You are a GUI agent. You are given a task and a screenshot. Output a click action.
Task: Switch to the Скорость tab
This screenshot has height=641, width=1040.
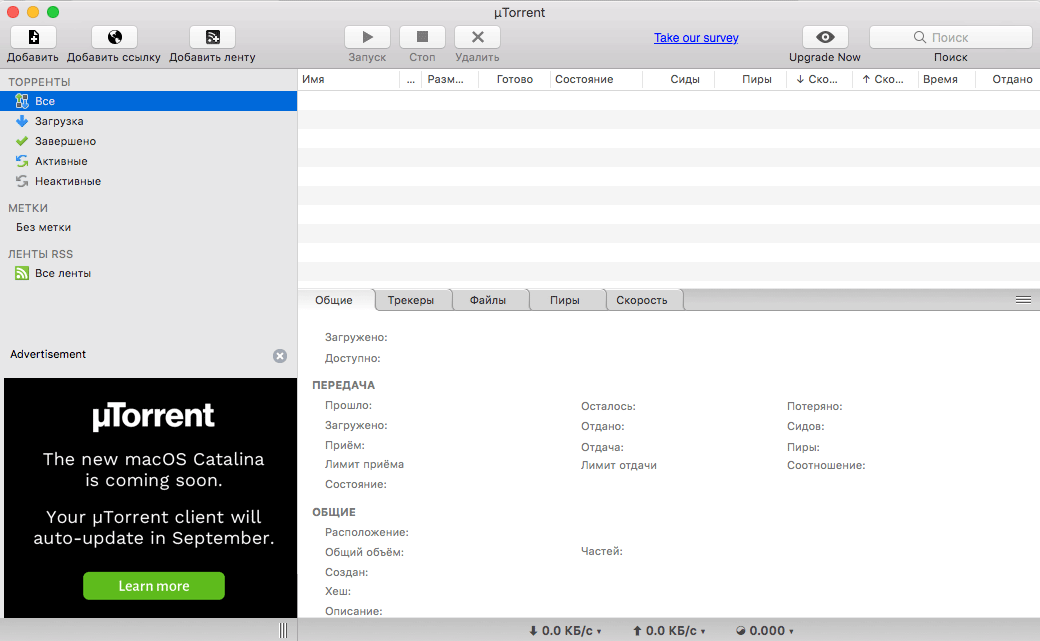[642, 300]
